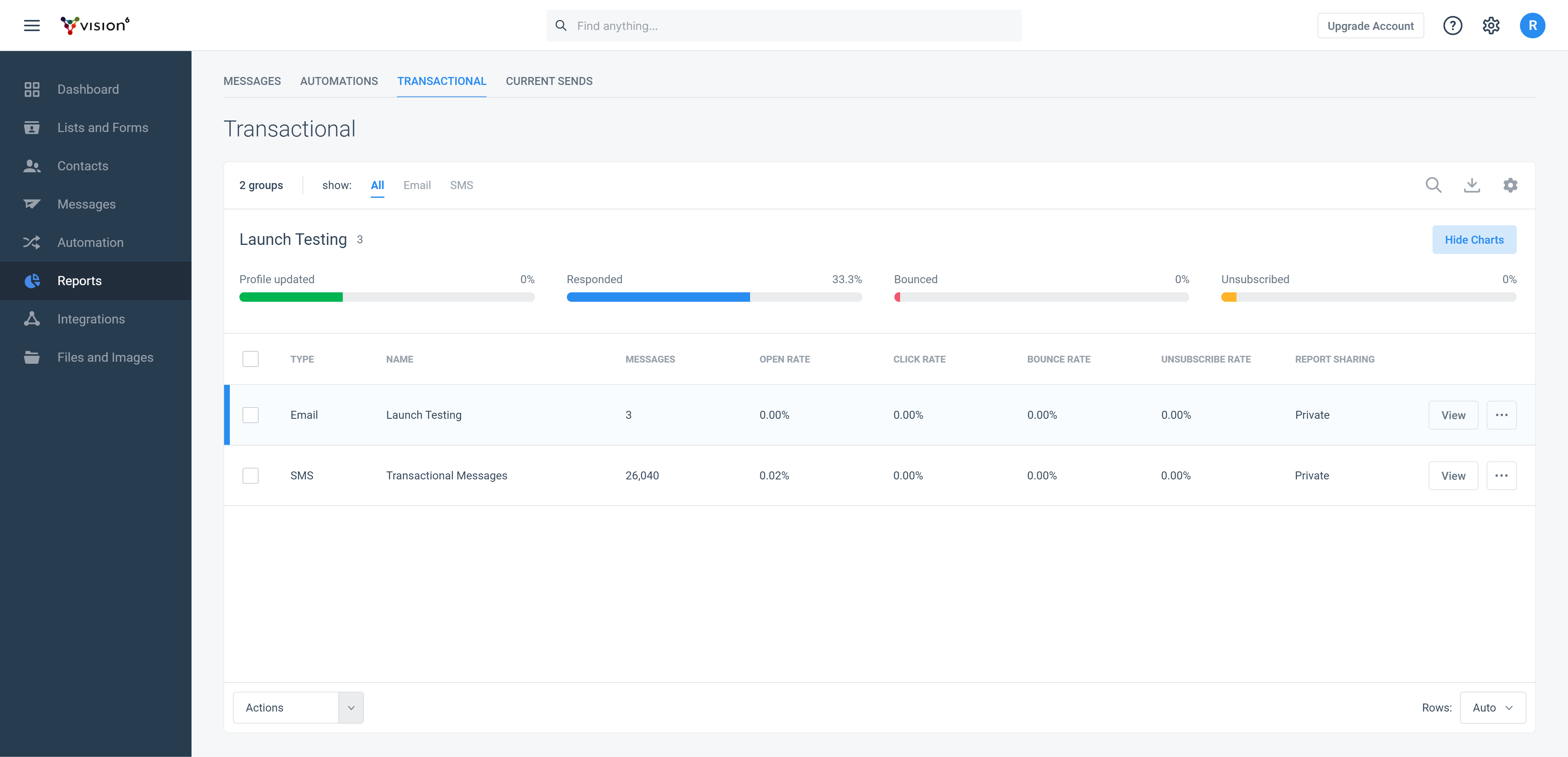Sort by Bounce Rate column header
1568x757 pixels.
coord(1058,359)
